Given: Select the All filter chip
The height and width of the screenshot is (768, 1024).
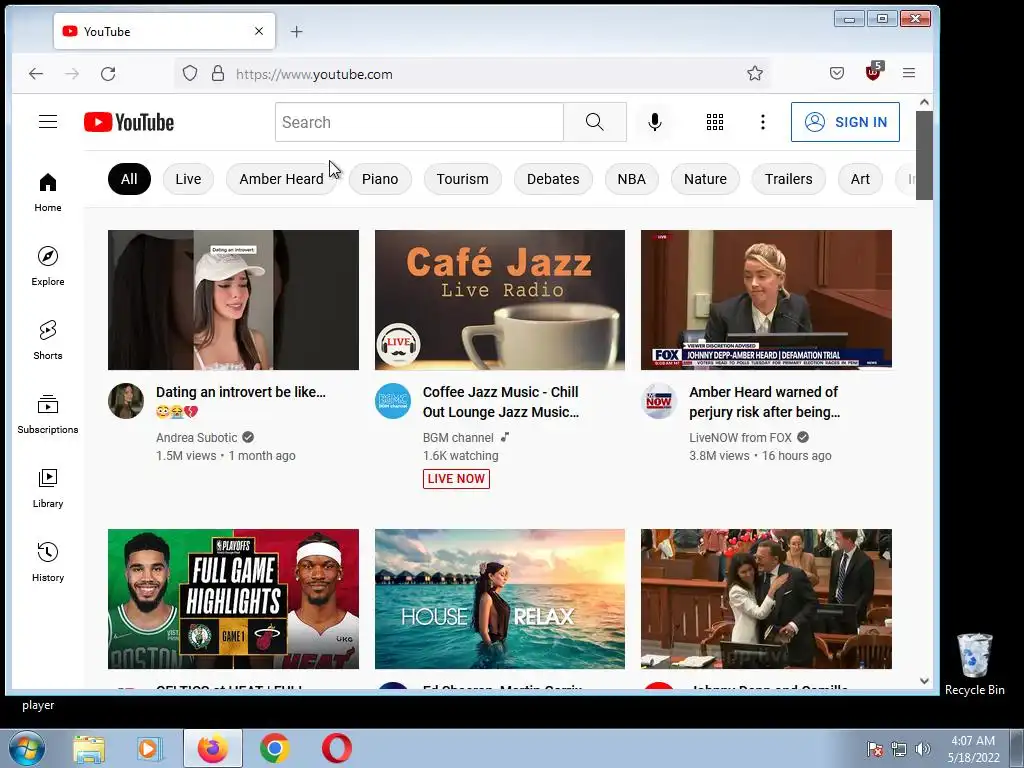Looking at the screenshot, I should (x=129, y=179).
